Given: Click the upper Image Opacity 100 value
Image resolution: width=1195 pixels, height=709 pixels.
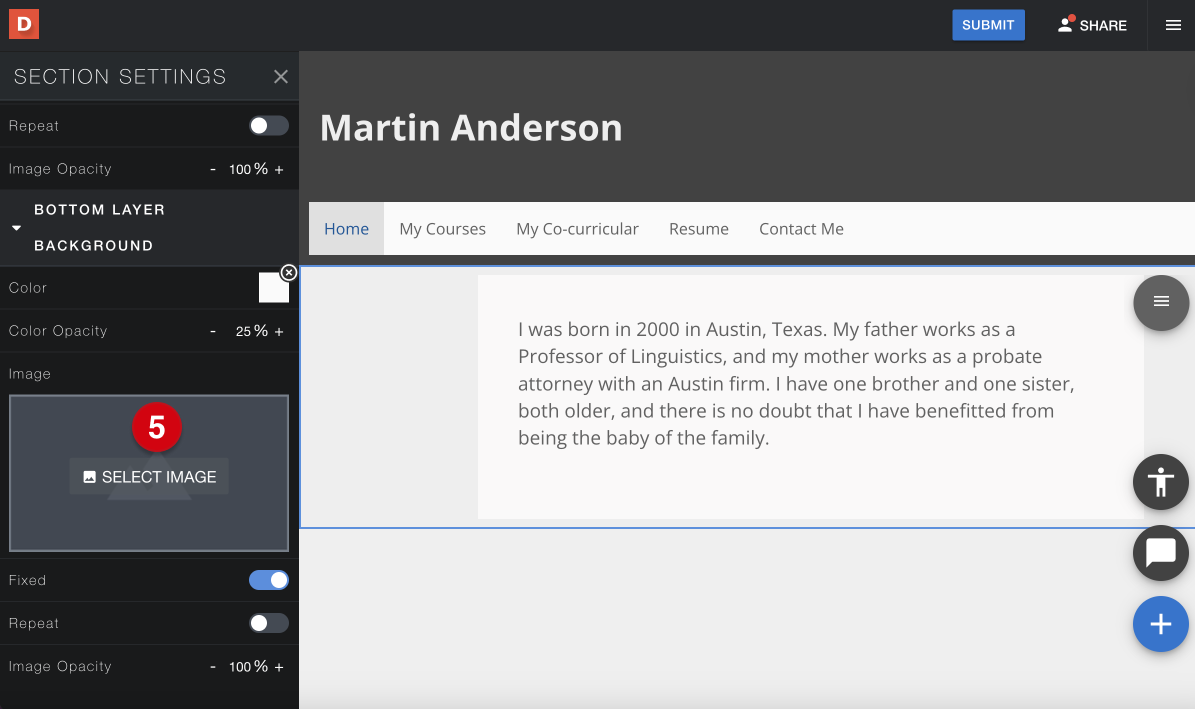Looking at the screenshot, I should tap(240, 169).
